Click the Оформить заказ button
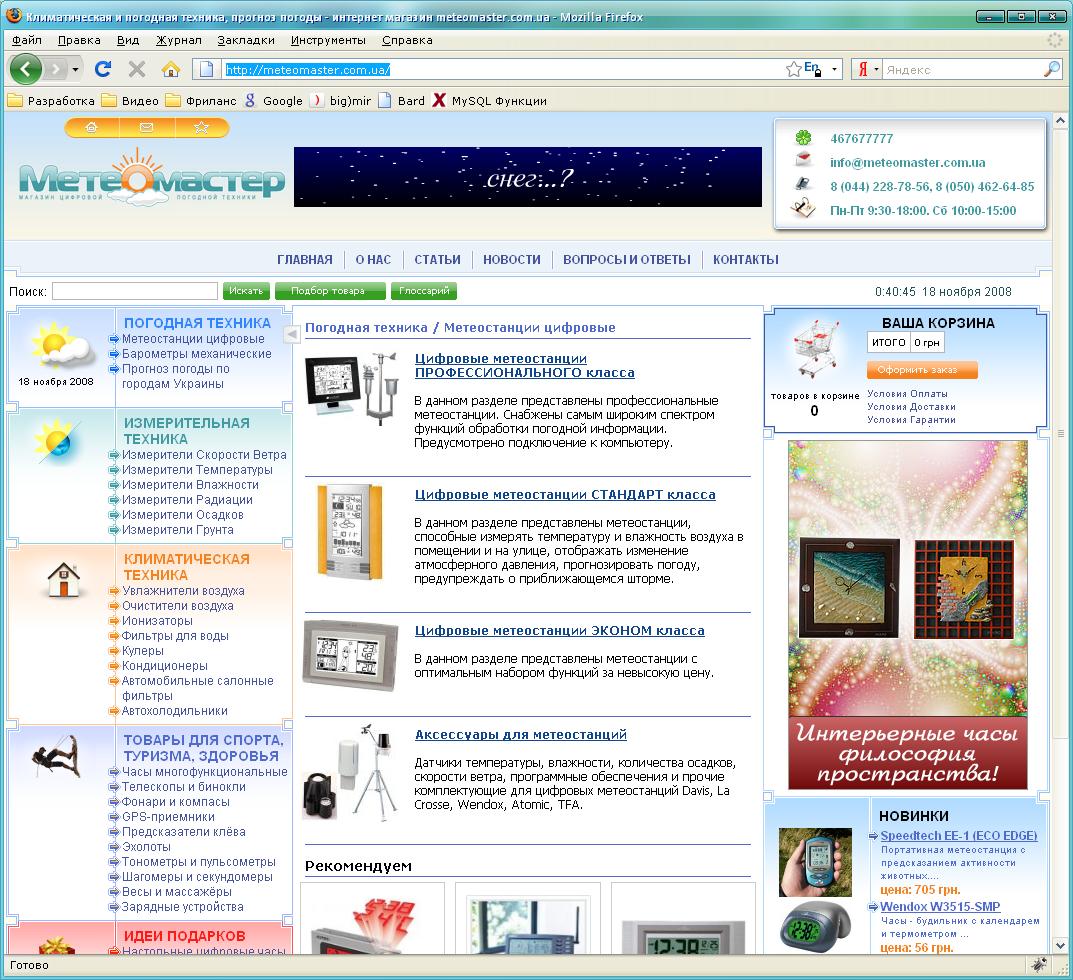 tap(922, 370)
